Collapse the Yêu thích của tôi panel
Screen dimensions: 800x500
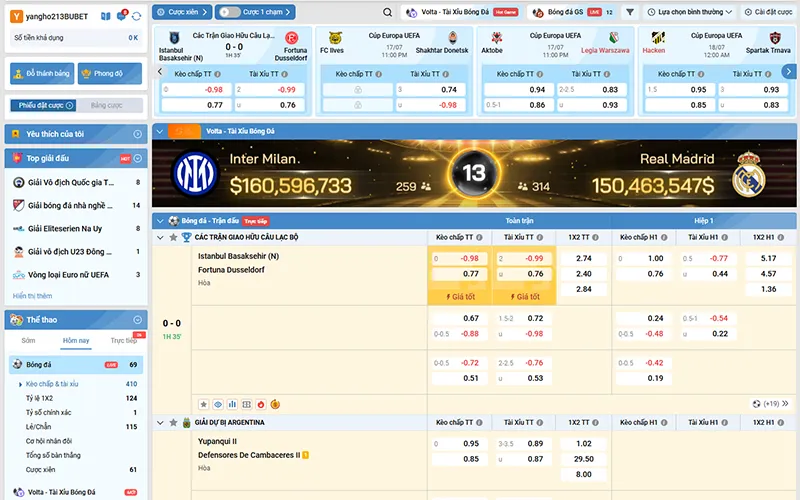coord(137,134)
